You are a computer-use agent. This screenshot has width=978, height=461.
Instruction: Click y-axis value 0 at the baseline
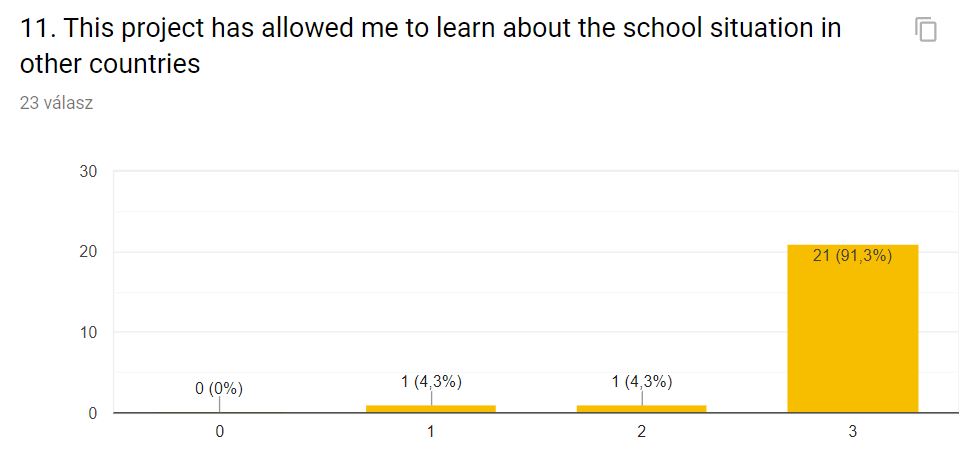pyautogui.click(x=92, y=413)
